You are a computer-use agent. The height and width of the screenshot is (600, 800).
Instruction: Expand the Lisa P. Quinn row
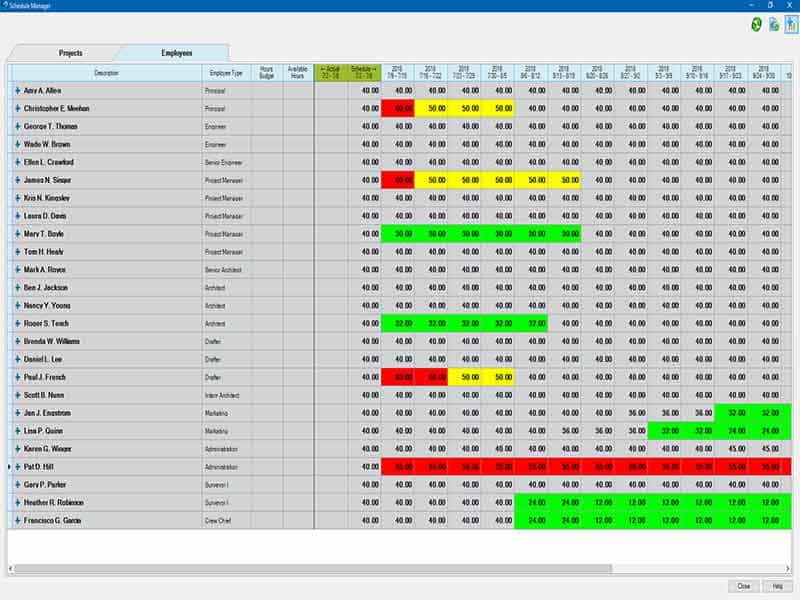tap(17, 431)
